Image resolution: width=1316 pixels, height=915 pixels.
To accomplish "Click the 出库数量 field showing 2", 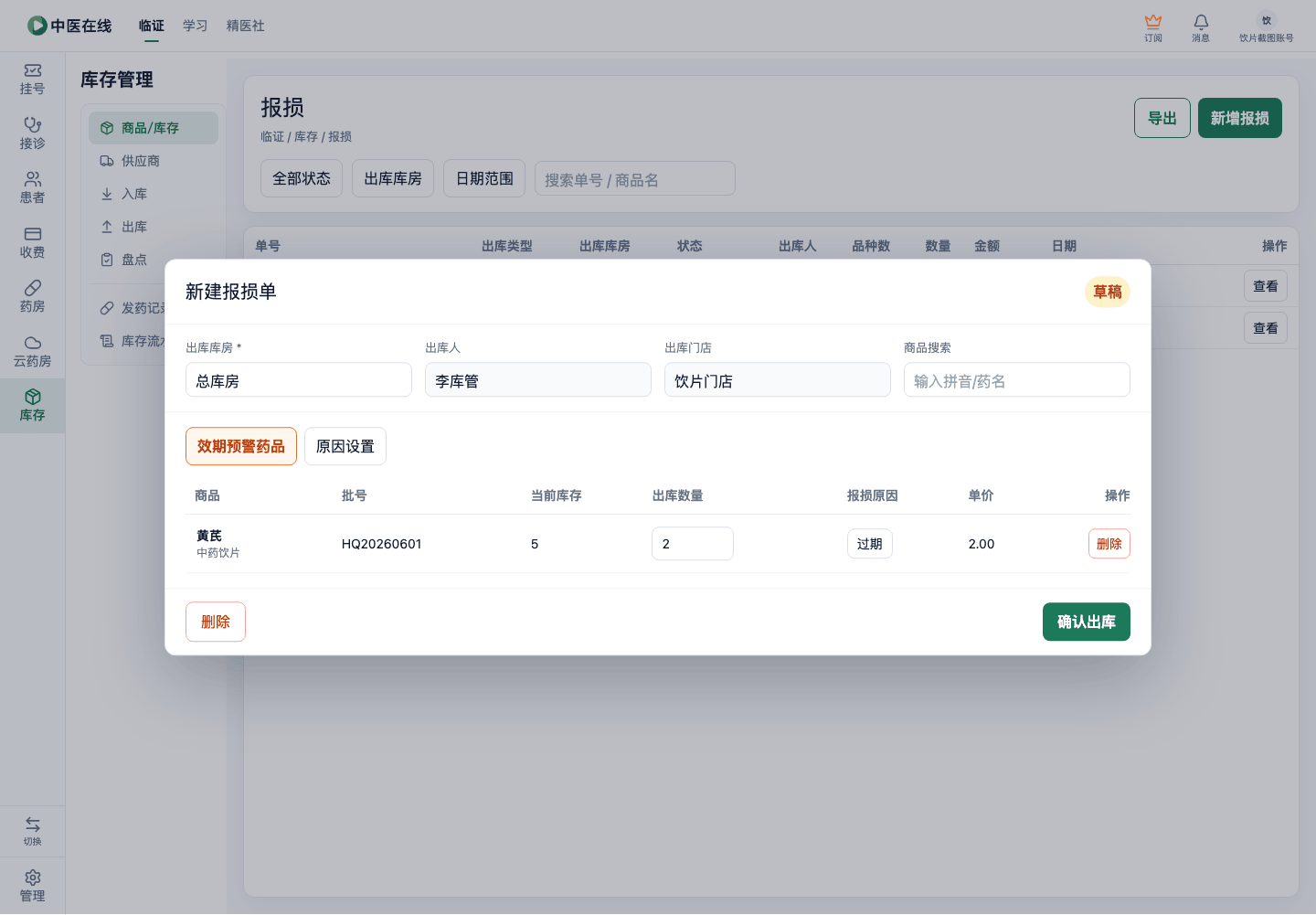I will pos(693,544).
